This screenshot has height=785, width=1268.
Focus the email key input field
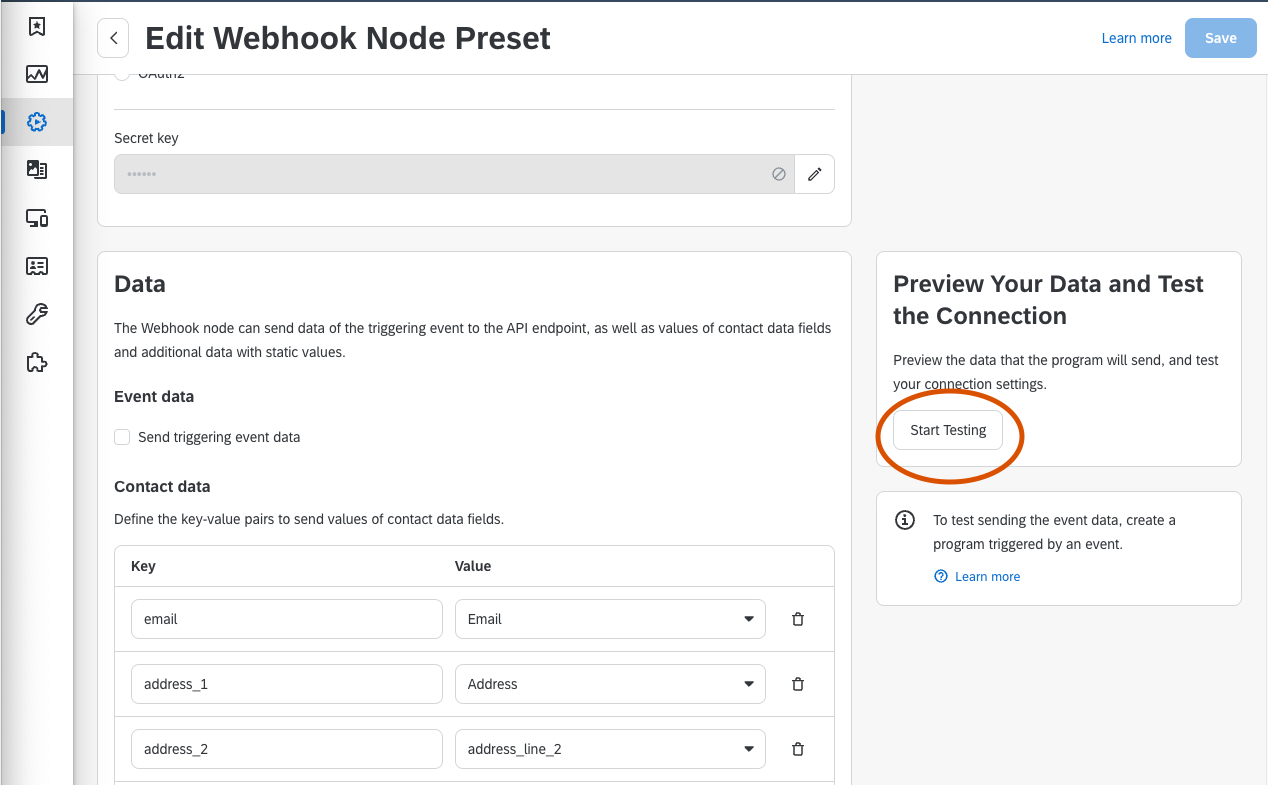pos(287,619)
